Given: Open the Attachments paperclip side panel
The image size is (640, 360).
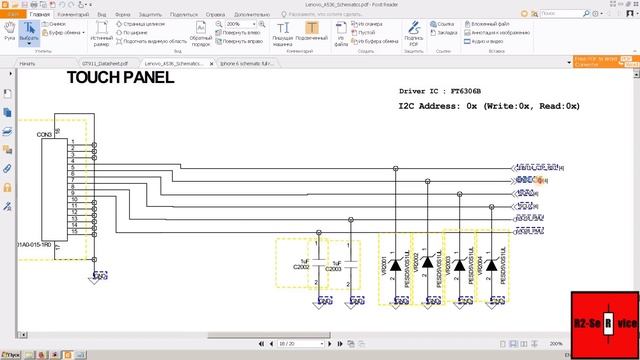Looking at the screenshot, I should 7,169.
